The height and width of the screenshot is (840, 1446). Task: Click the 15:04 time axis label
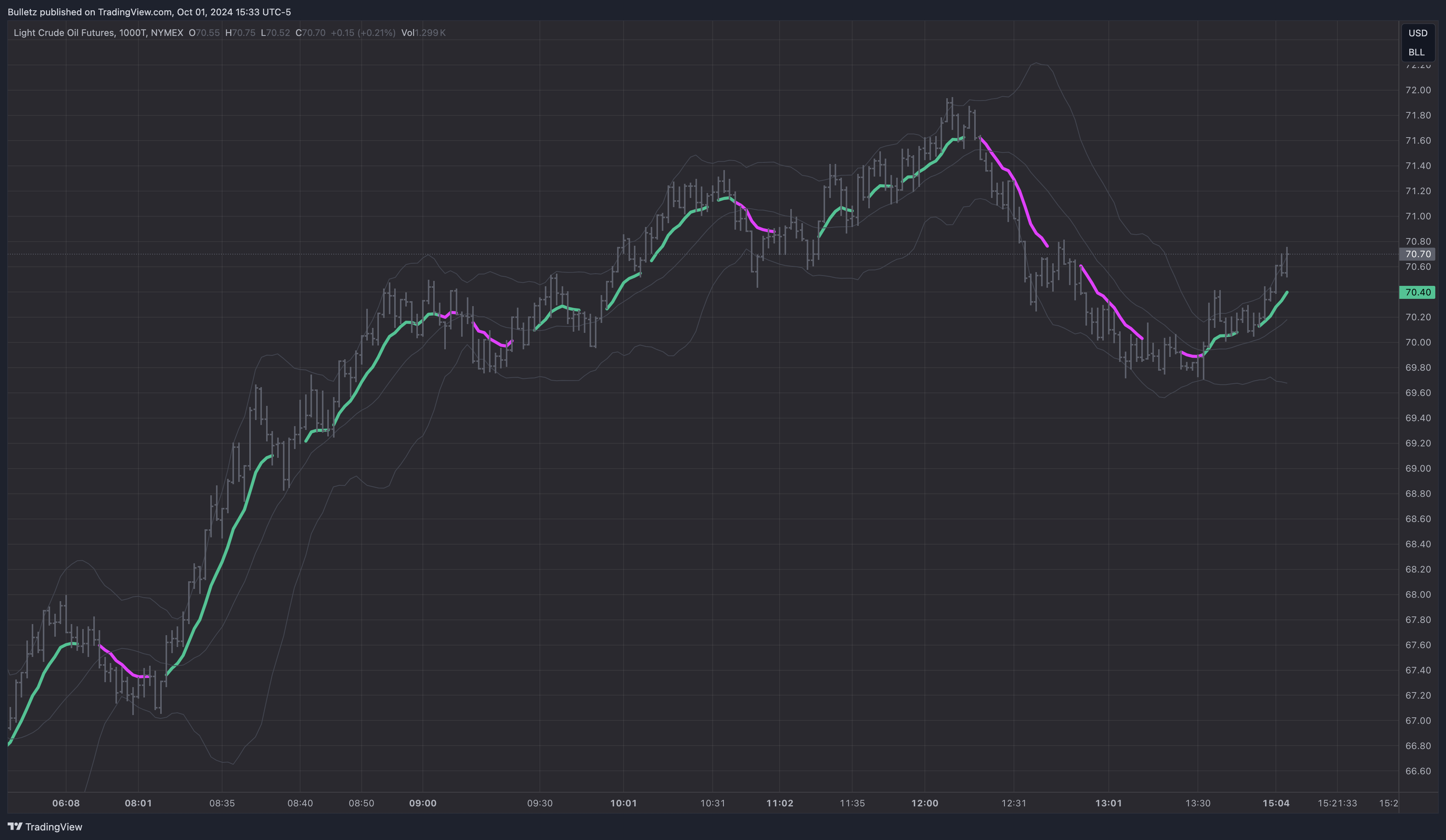click(1275, 803)
